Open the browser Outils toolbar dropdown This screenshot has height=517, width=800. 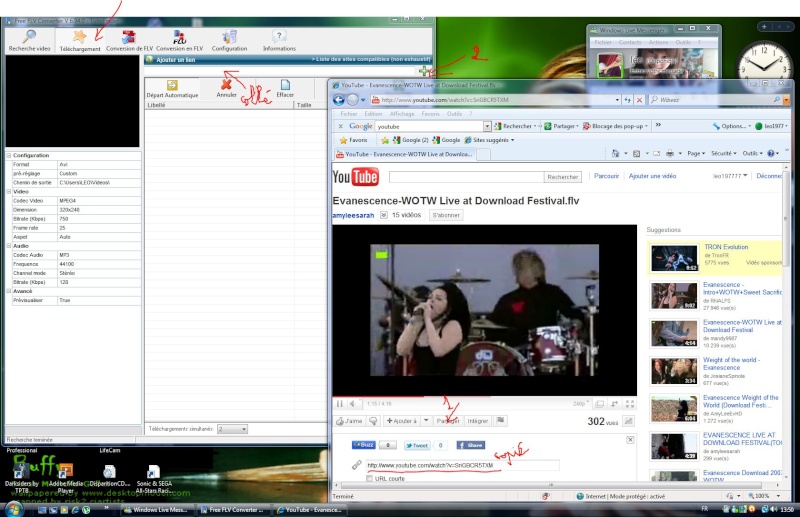tap(753, 153)
